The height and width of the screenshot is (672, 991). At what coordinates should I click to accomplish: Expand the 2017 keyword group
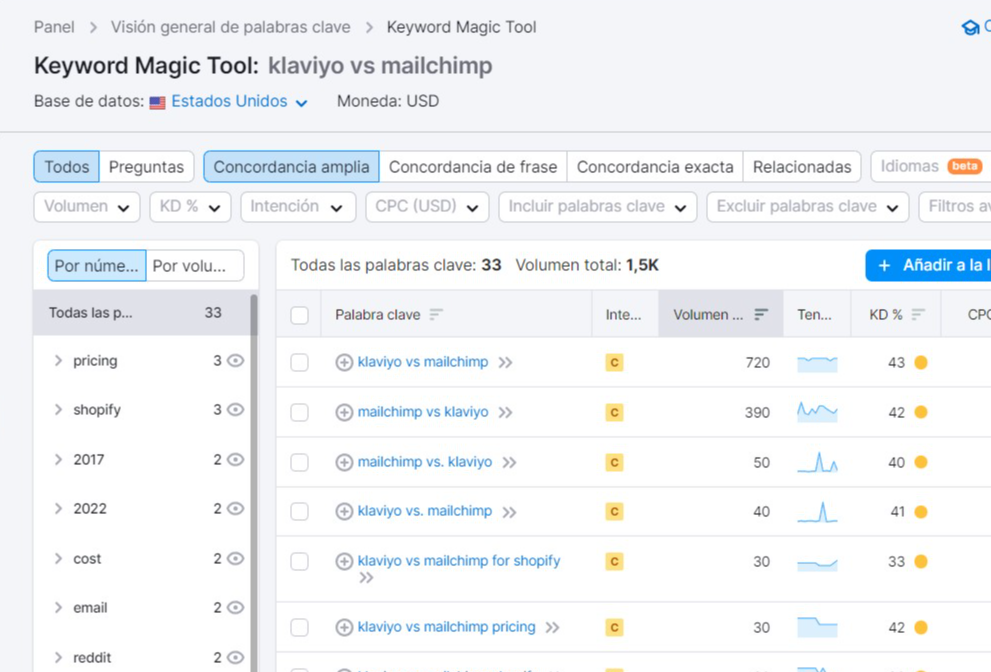tap(58, 460)
